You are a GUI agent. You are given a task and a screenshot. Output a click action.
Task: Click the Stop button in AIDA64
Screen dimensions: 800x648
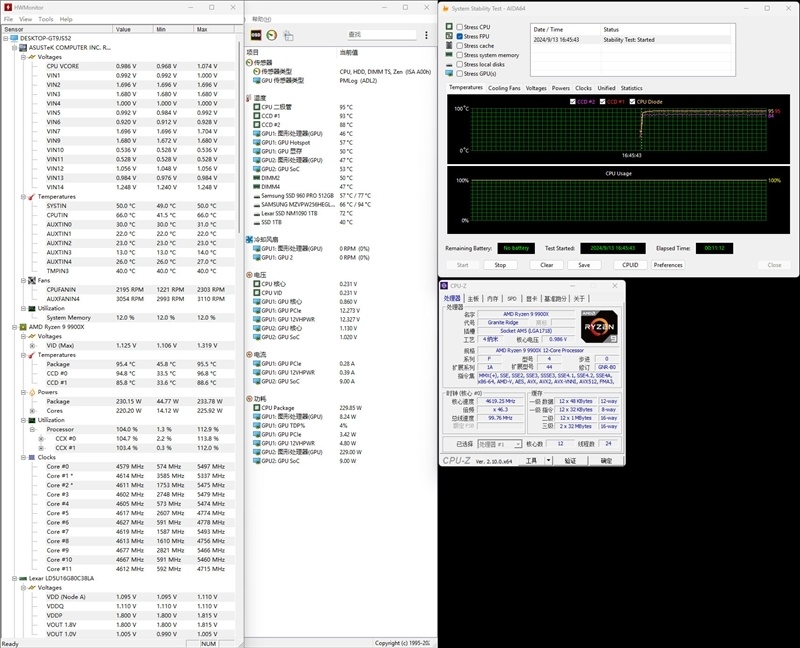click(x=500, y=265)
